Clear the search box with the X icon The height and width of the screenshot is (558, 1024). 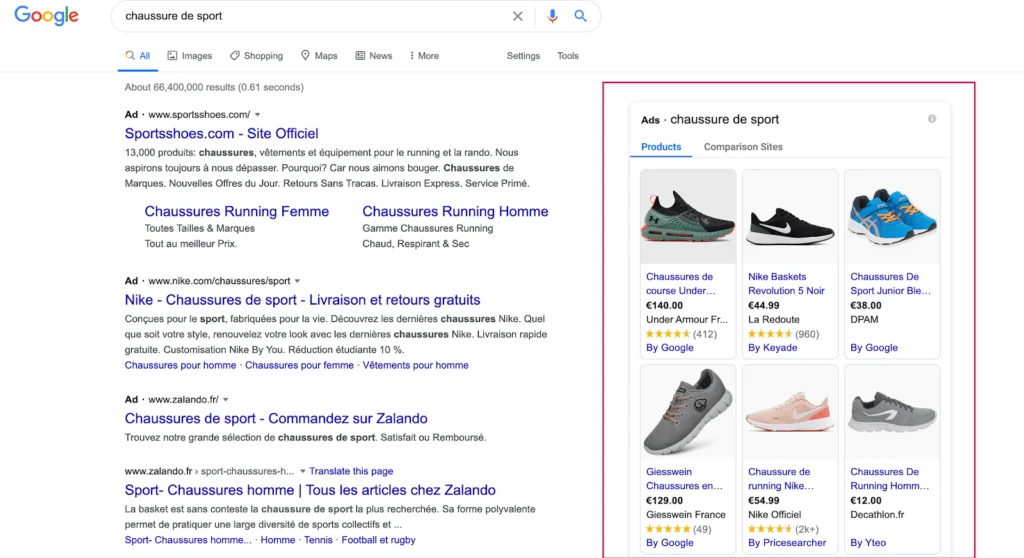tap(517, 16)
